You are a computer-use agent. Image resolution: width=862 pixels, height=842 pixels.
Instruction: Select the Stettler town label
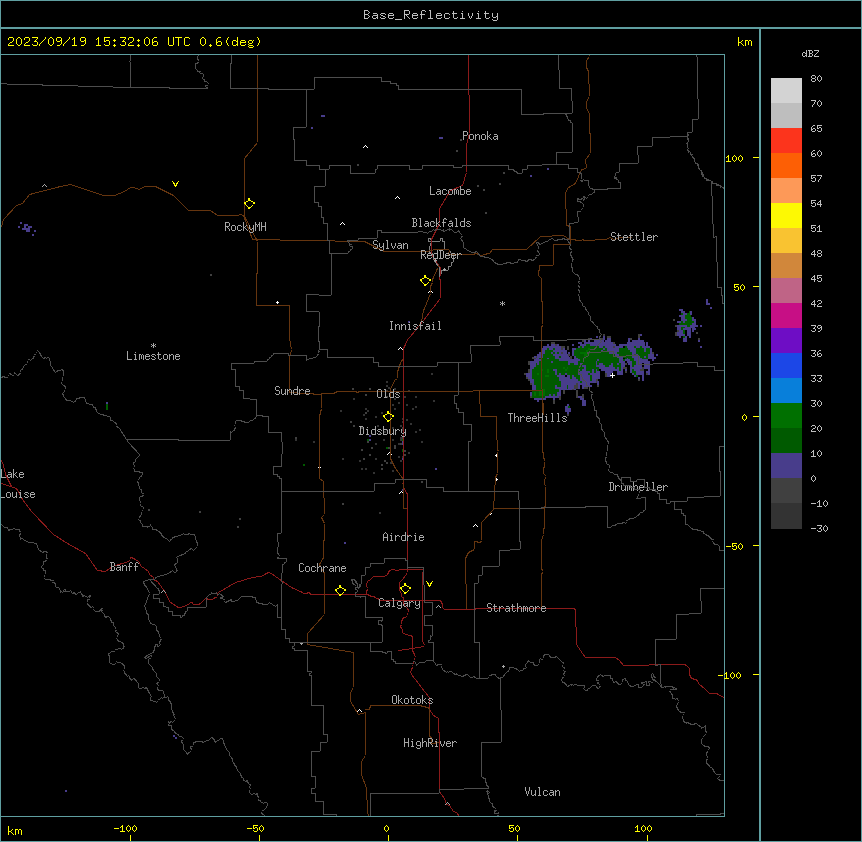pos(633,237)
